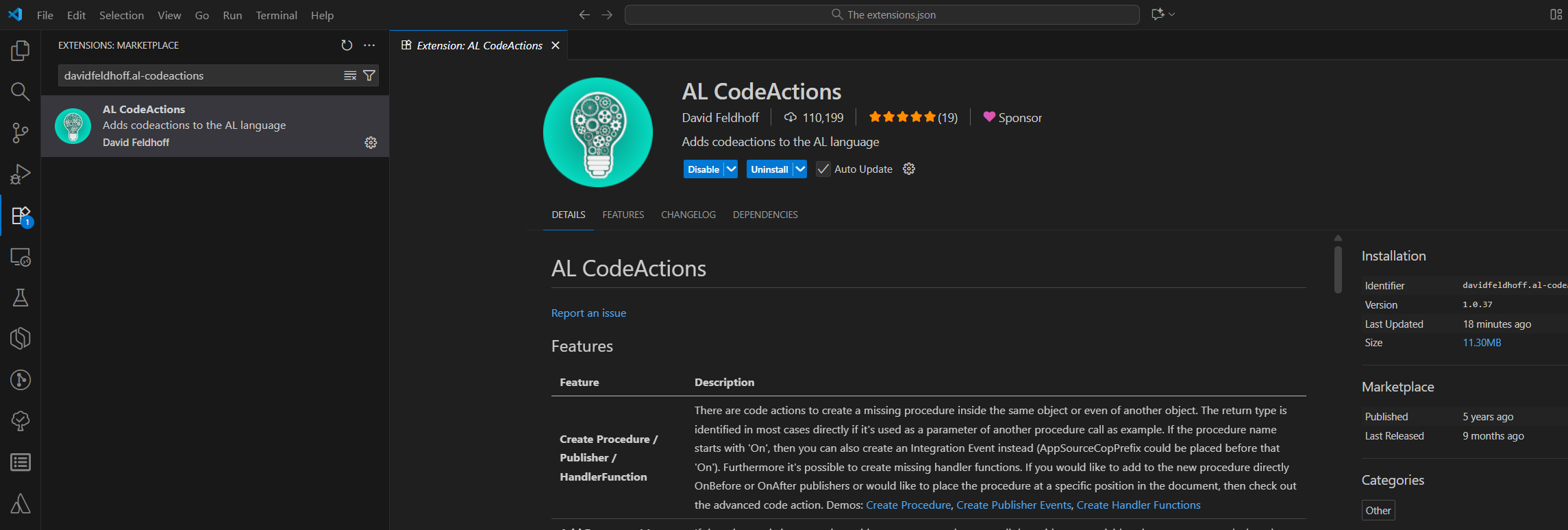Open the Edit menu
This screenshot has width=1568, height=530.
coord(76,15)
